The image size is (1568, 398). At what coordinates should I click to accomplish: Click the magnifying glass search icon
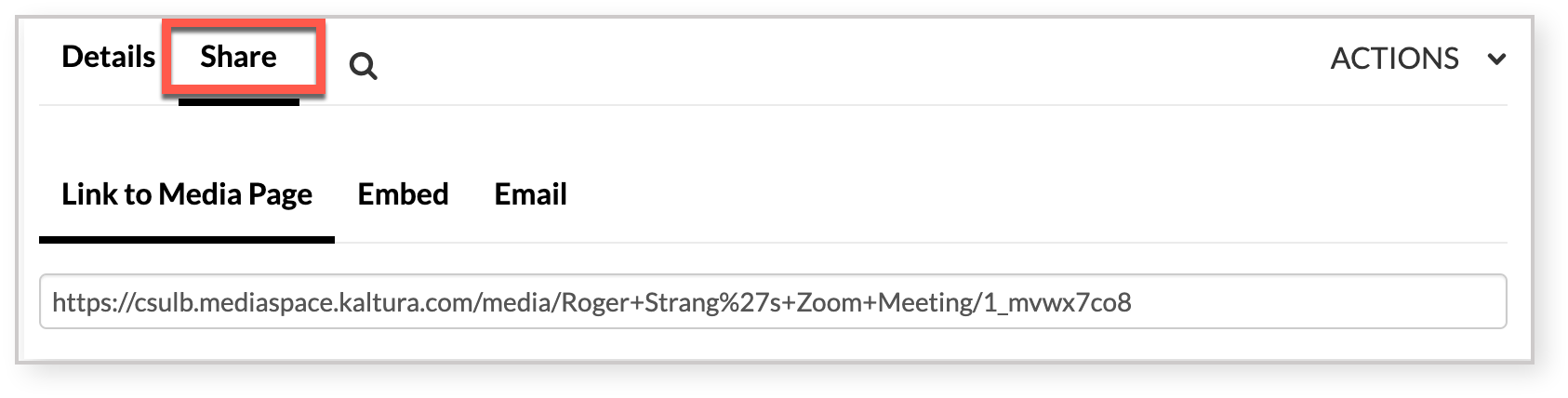363,66
